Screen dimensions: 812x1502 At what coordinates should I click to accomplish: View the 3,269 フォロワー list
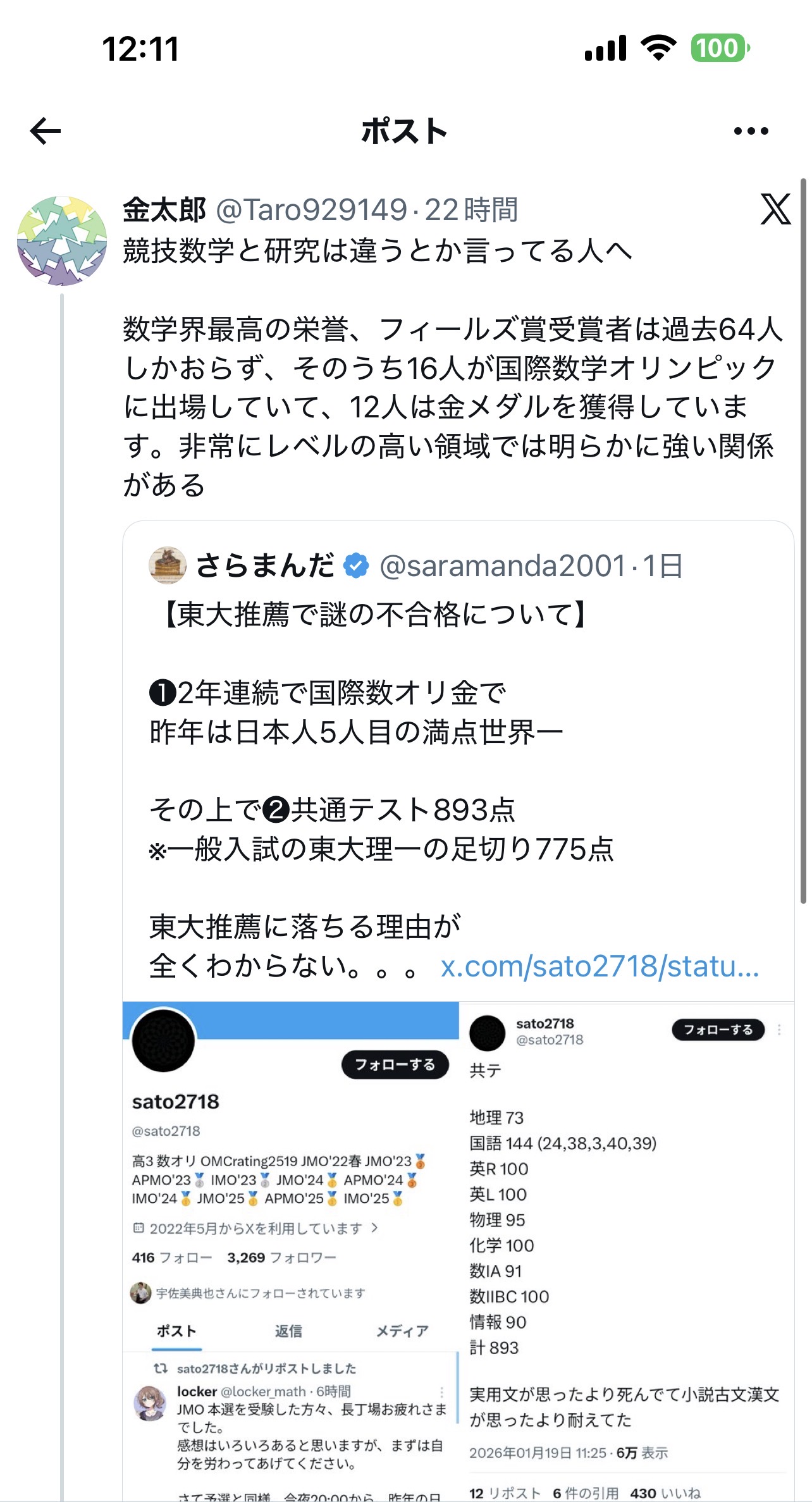click(x=281, y=1257)
